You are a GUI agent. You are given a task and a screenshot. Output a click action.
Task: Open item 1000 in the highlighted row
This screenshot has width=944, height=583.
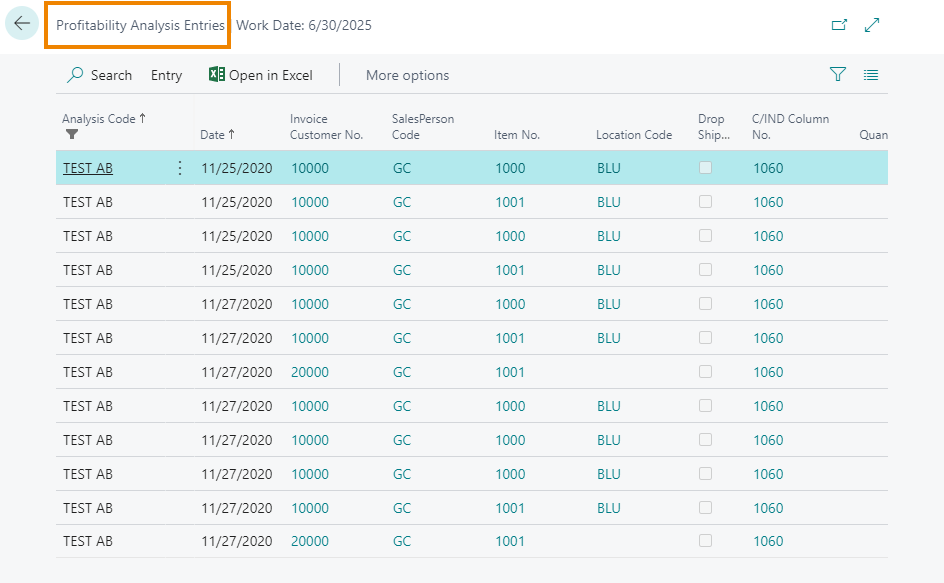[510, 168]
